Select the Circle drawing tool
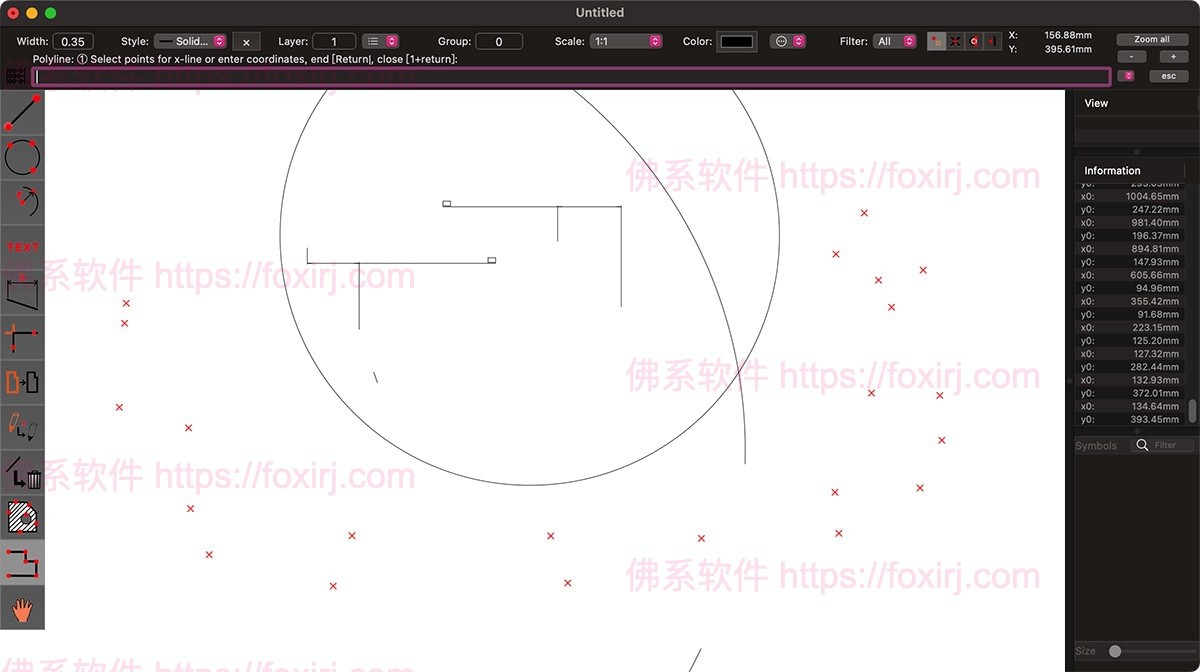 22,157
